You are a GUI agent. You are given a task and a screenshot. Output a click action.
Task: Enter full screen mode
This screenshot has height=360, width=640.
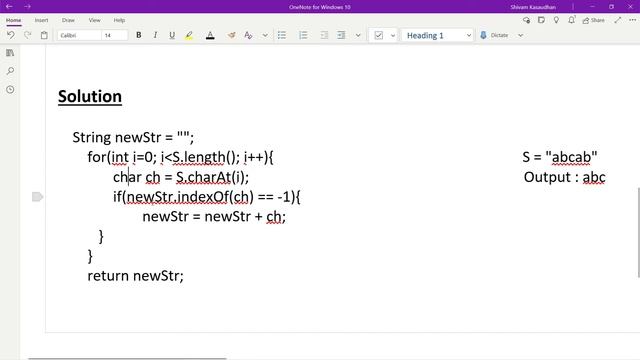618,20
